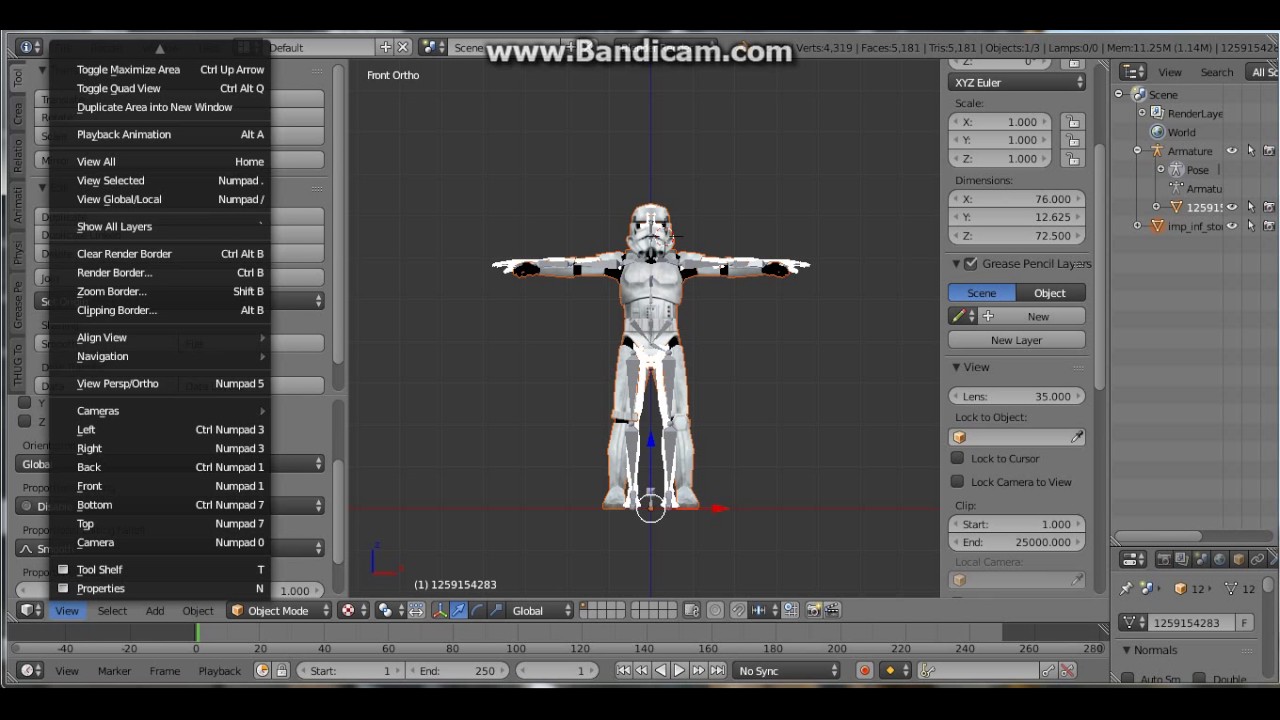Viewport: 1280px width, 720px height.
Task: Expand the Pose tree node
Action: (1161, 170)
